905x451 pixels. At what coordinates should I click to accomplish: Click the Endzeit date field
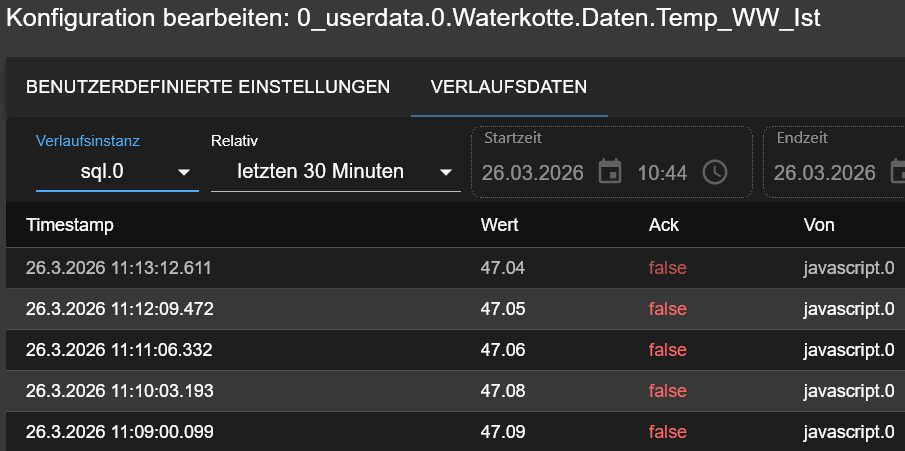pyautogui.click(x=825, y=172)
